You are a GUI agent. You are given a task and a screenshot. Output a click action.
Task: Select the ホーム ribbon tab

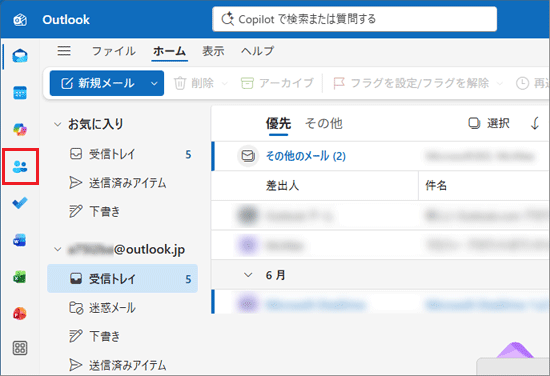[169, 51]
